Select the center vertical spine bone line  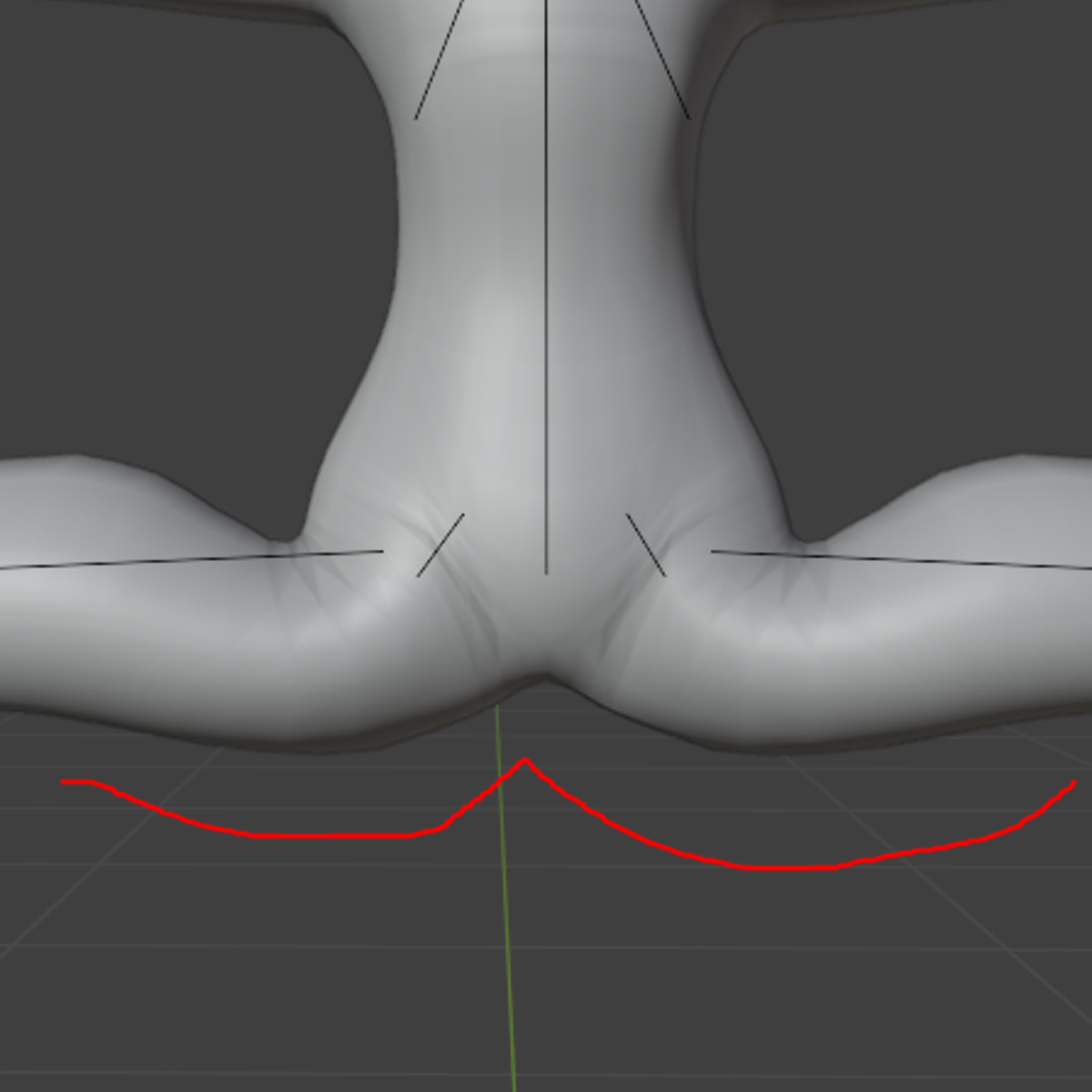pyautogui.click(x=546, y=273)
